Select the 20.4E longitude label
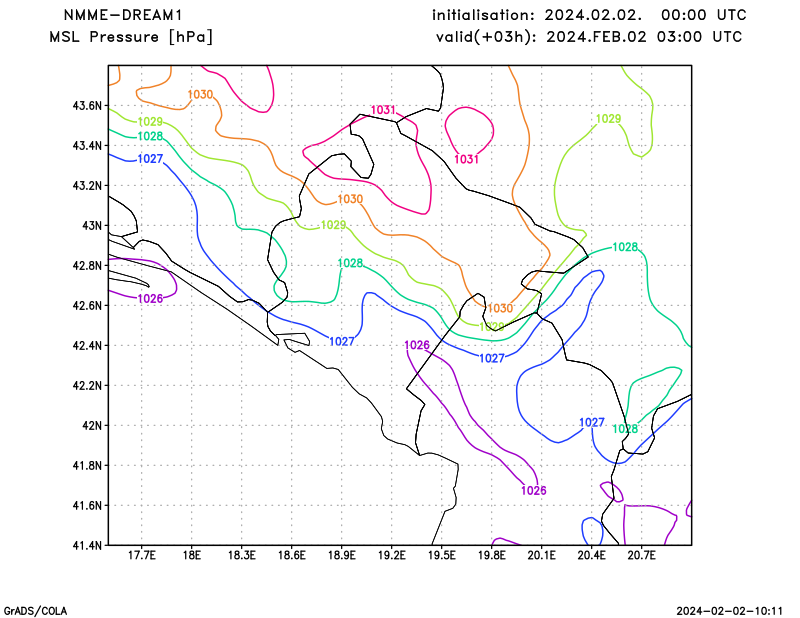Image resolution: width=800 pixels, height=618 pixels. click(592, 555)
